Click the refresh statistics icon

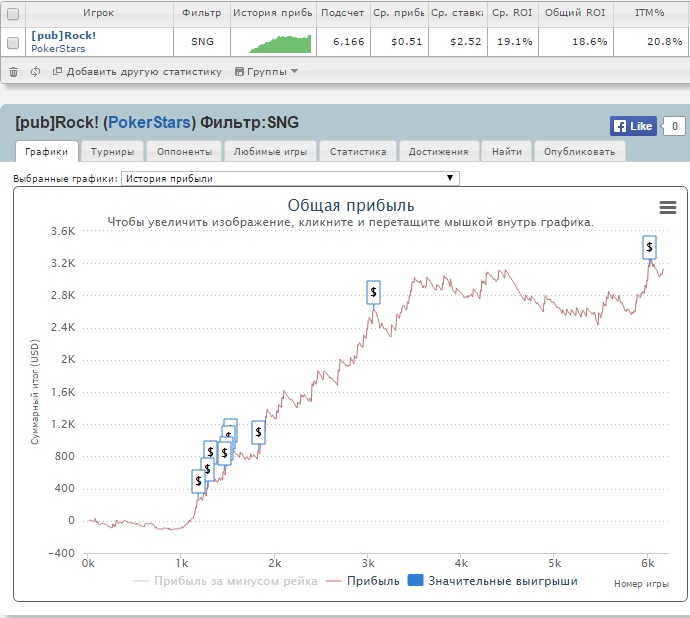(36, 72)
